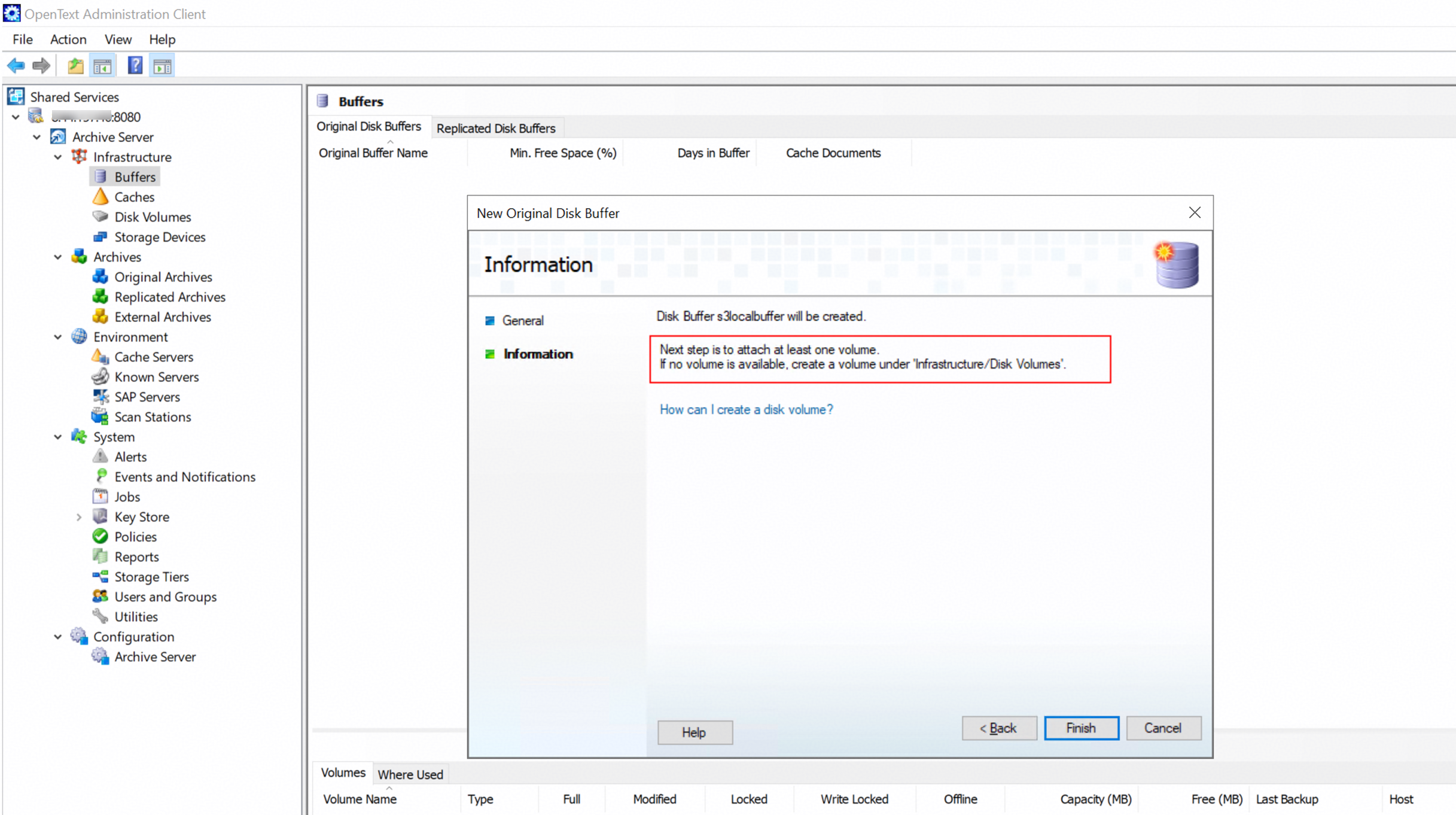Click the folder up toolbar icon

(x=75, y=66)
